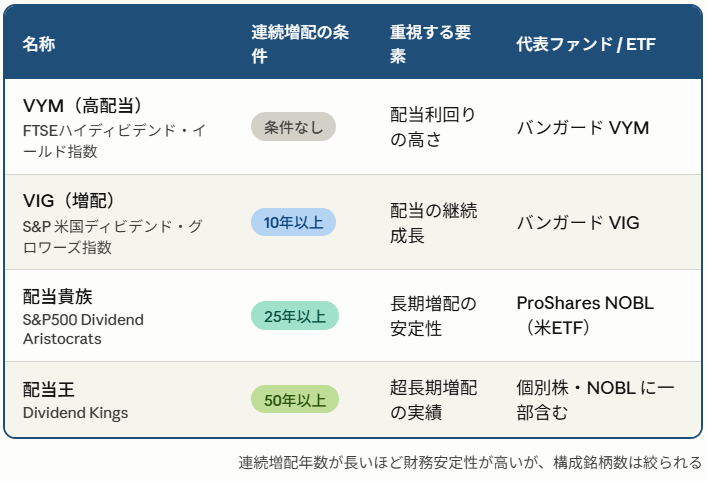Click the FTSEハイディビデンド・イールド指数 subtitle

click(x=114, y=141)
